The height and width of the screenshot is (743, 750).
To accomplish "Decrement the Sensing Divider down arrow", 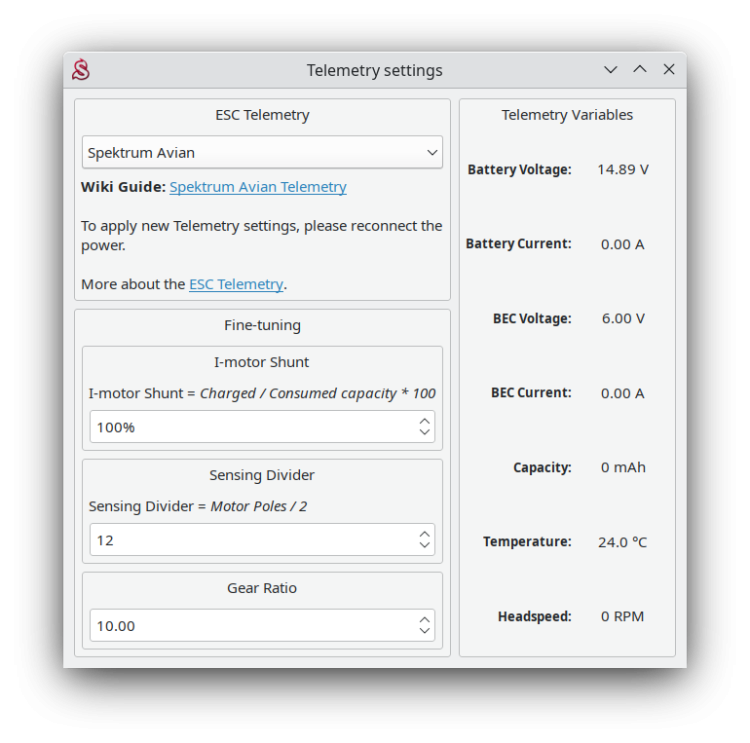I will (425, 546).
